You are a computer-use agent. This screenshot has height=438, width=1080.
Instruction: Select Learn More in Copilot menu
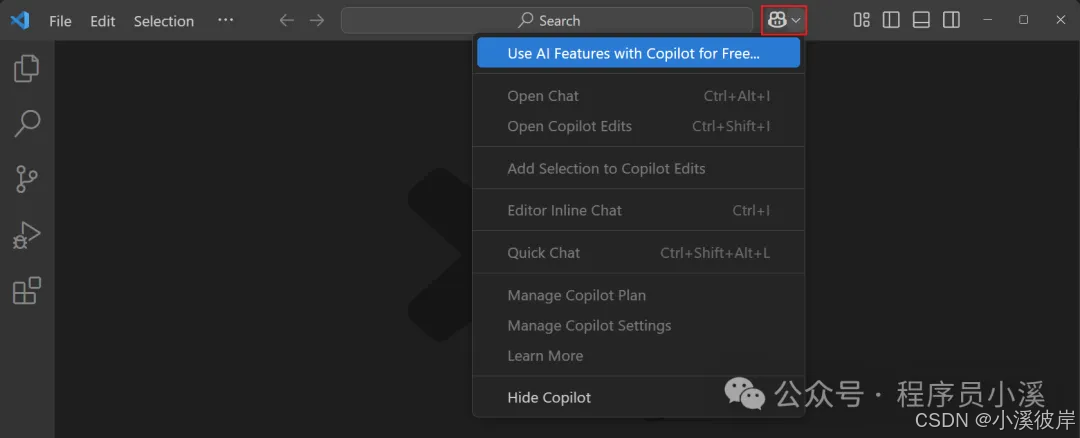638,355
